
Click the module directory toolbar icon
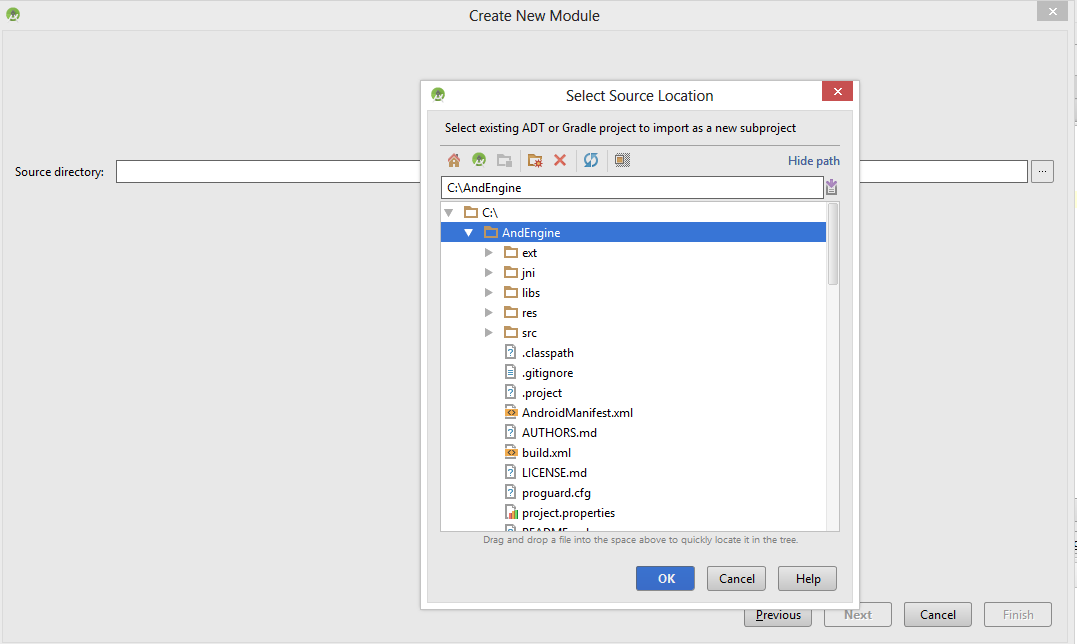505,160
